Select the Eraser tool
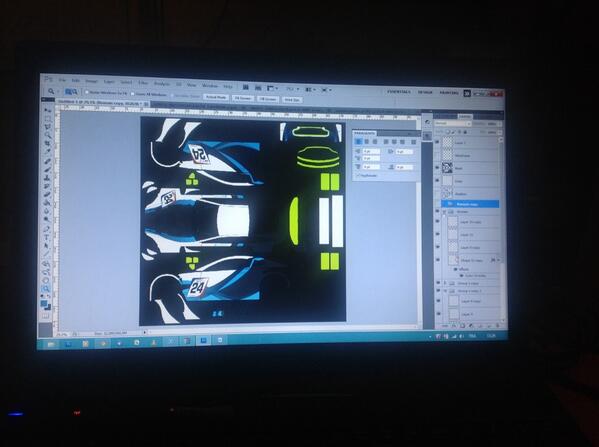This screenshot has height=447, width=599. [47, 194]
